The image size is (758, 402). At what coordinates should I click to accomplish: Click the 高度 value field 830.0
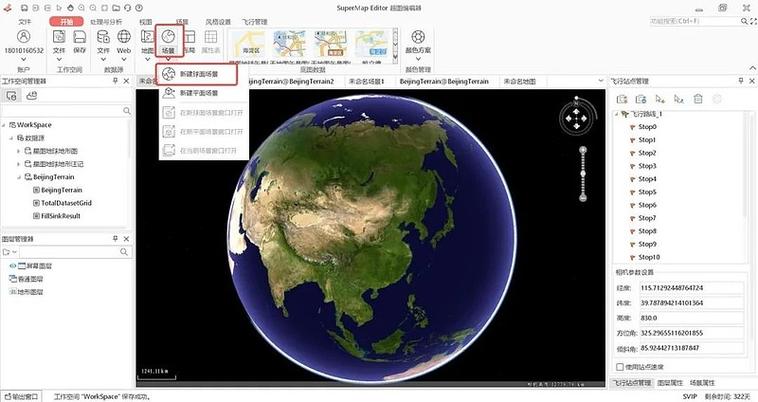pyautogui.click(x=691, y=318)
